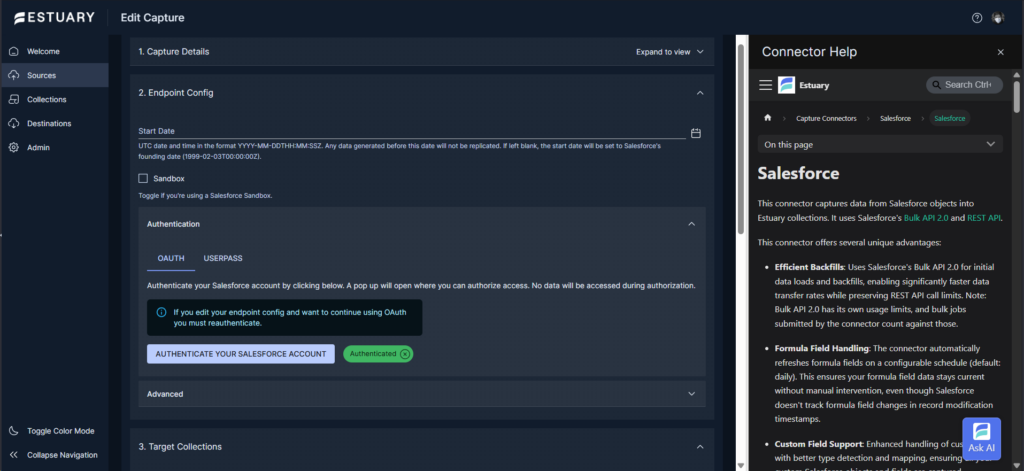Screen dimensions: 1024x471
Task: Click the Connector Help title
Action: pos(809,52)
